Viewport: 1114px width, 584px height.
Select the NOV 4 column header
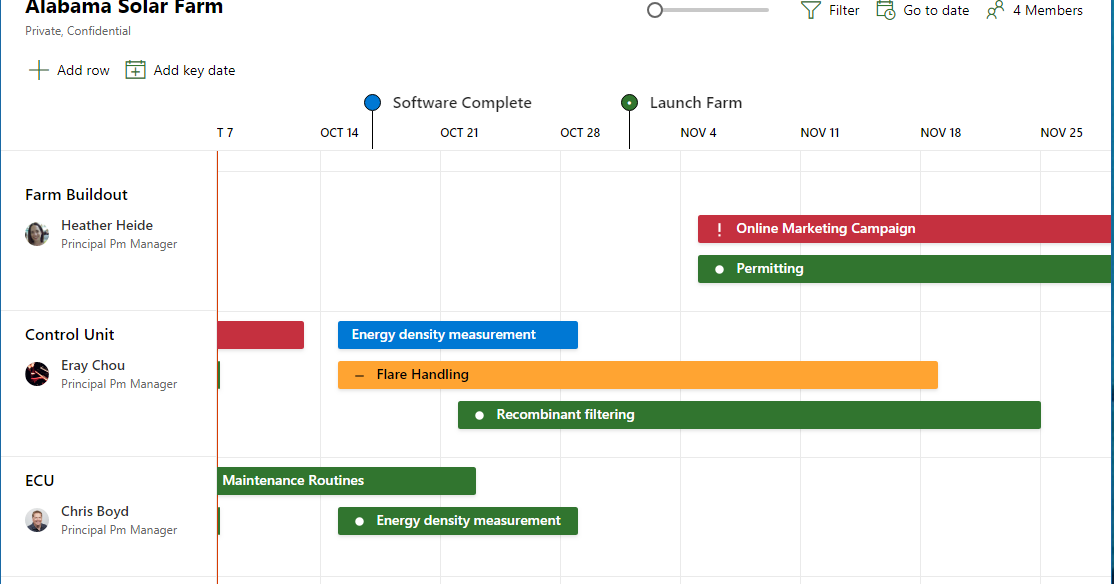coord(698,132)
